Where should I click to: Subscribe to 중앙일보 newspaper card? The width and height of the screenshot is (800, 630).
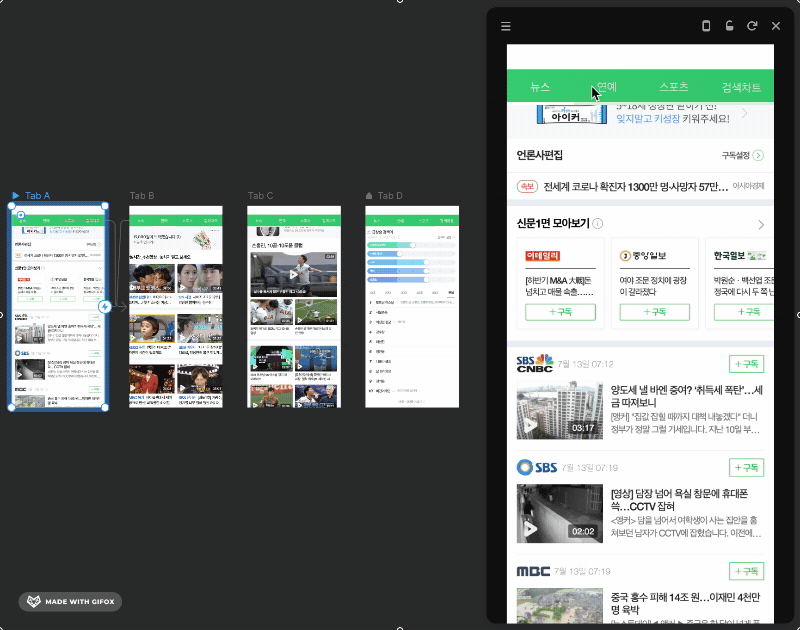(x=655, y=312)
